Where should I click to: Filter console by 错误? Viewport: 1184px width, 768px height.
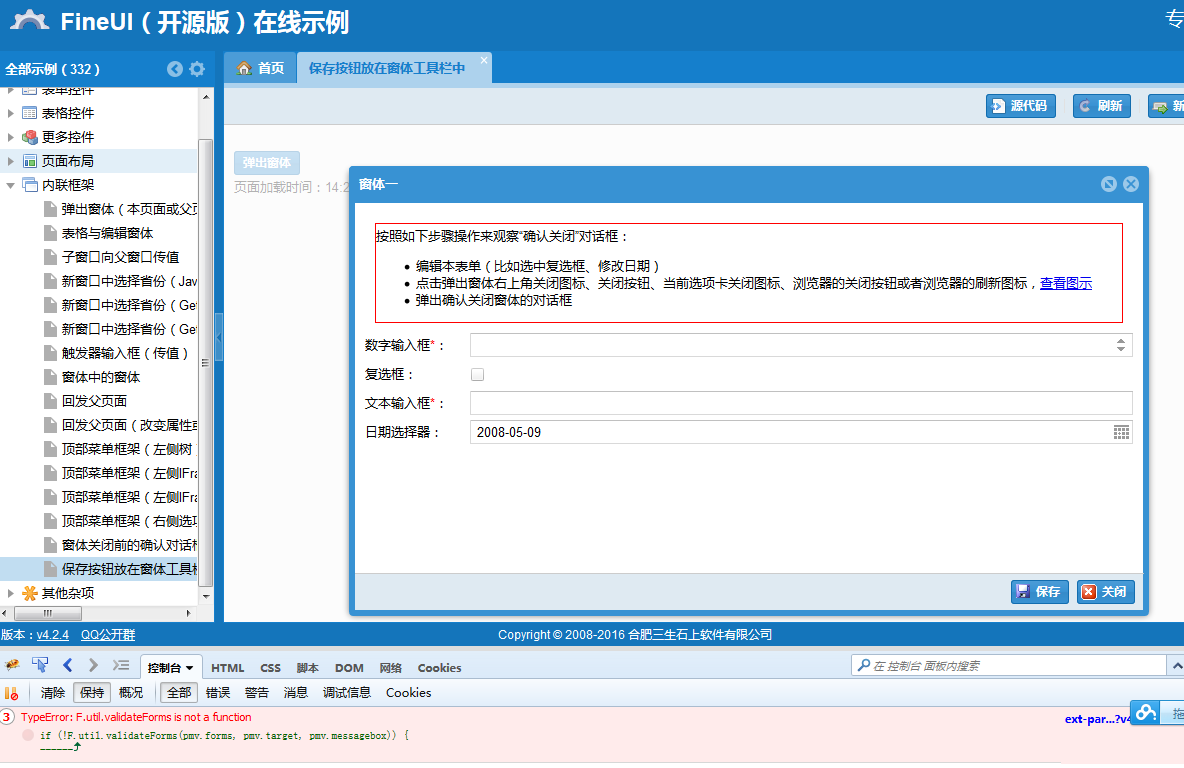(218, 693)
